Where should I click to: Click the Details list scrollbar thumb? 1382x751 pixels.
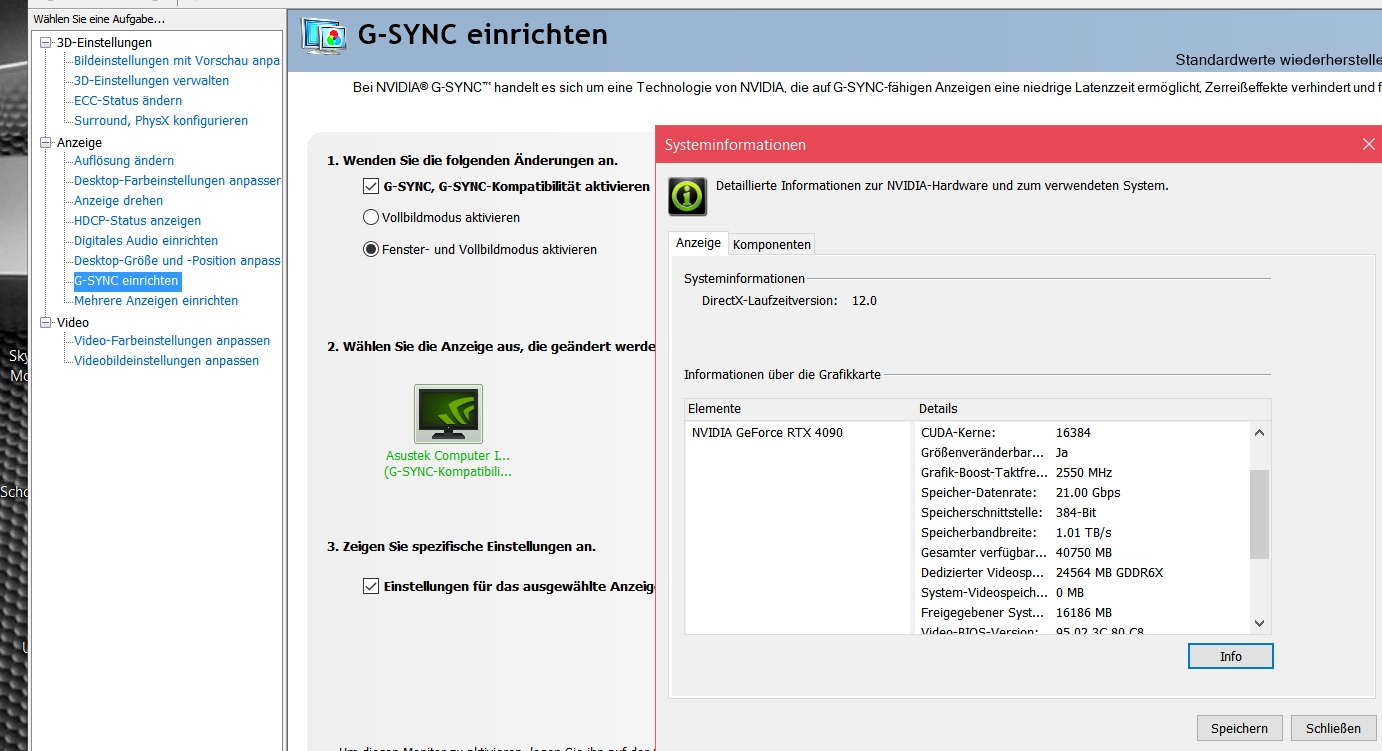1259,514
